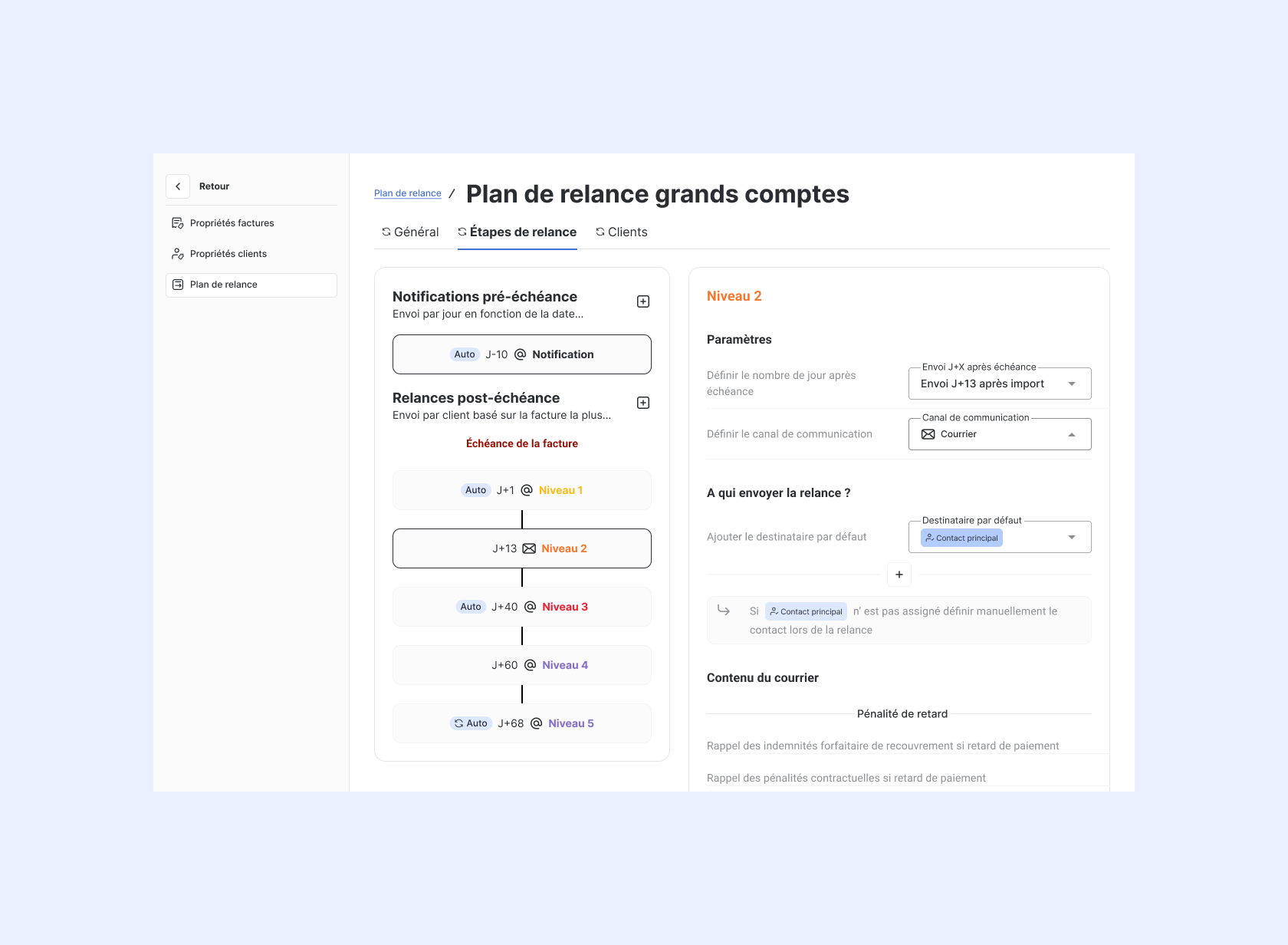Click the Auto badge on J-10 Notification
Screen dimensions: 1288x945
point(465,354)
